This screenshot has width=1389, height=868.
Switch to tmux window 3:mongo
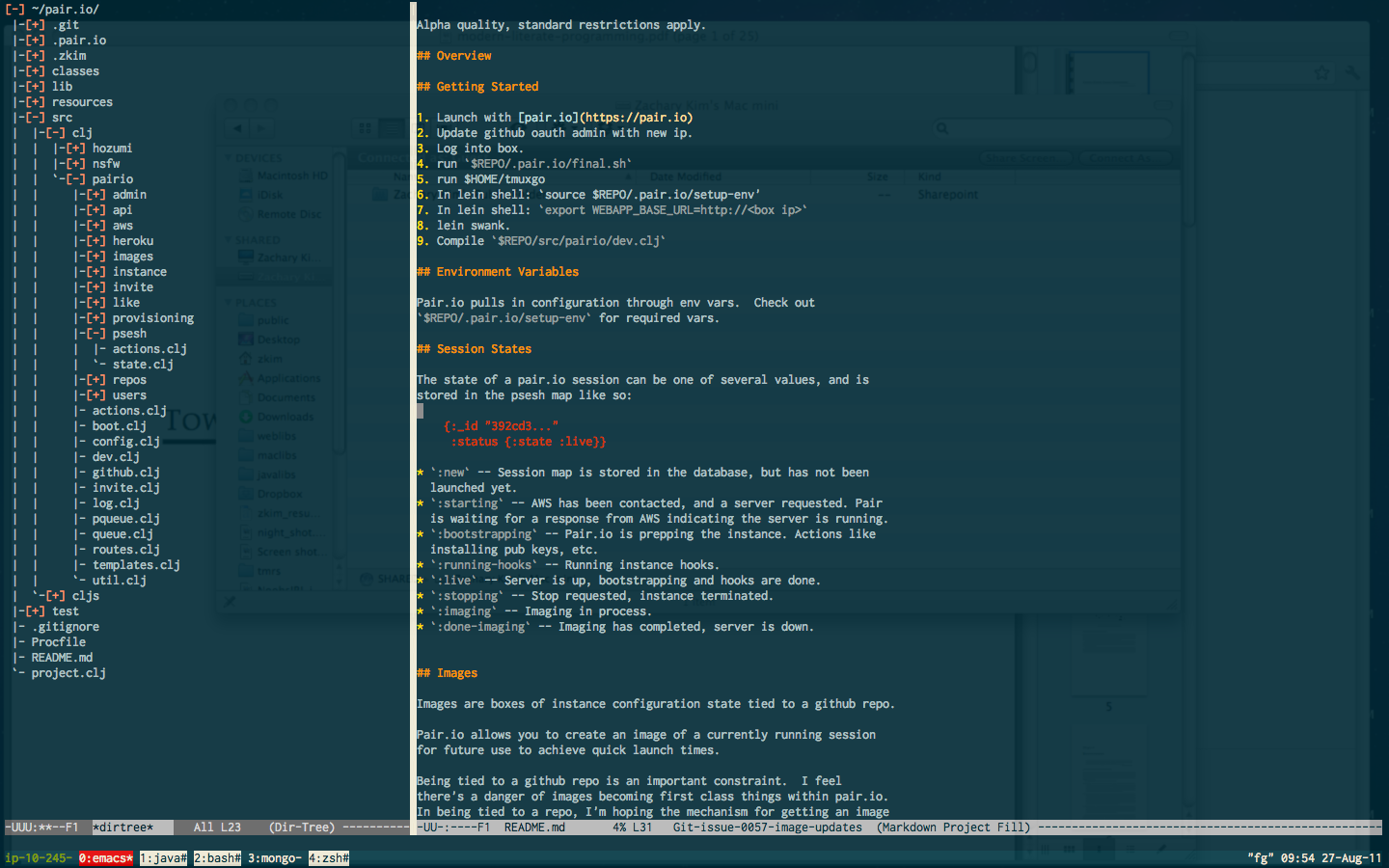coord(274,856)
